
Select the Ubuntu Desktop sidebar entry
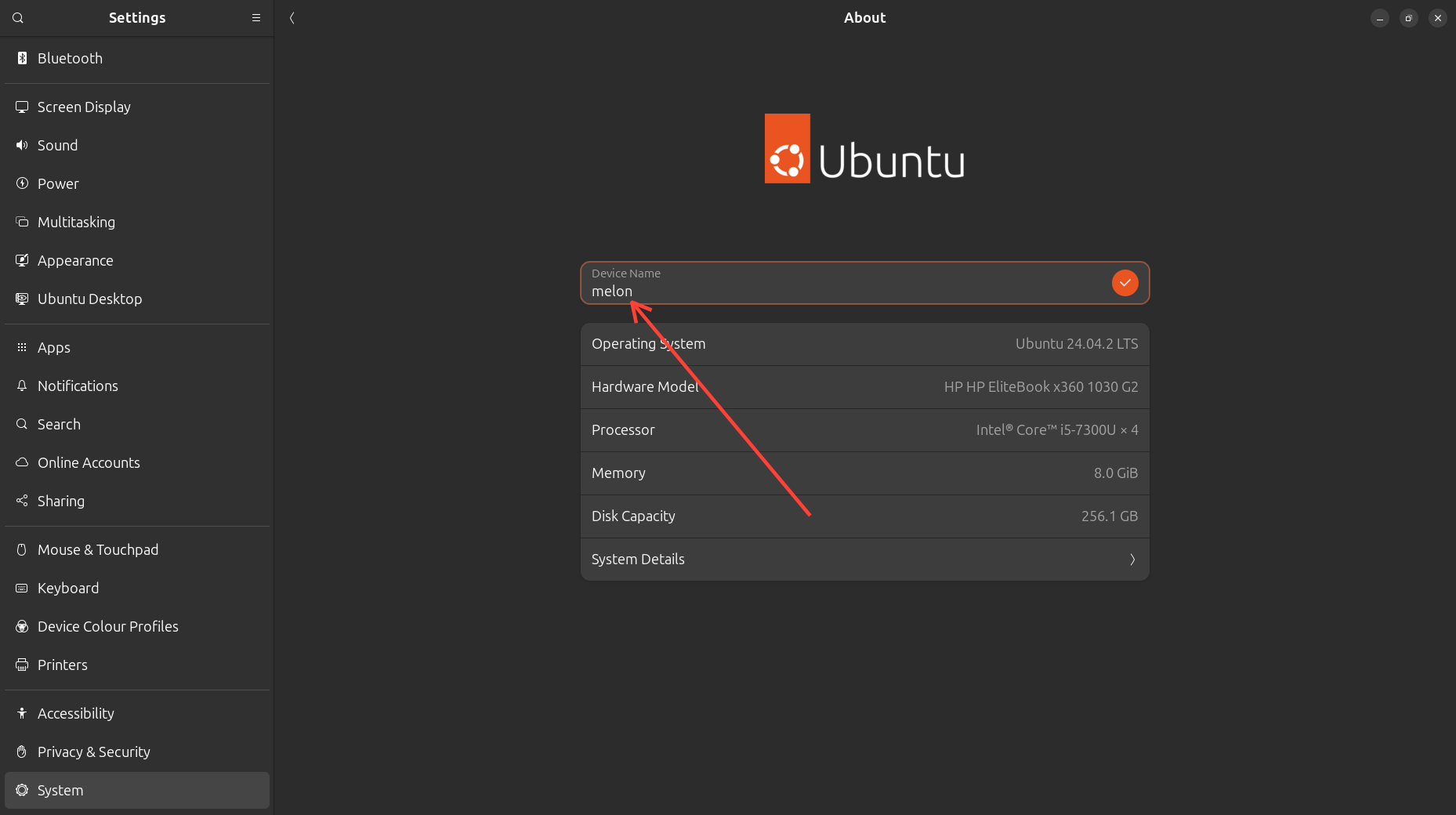tap(89, 299)
